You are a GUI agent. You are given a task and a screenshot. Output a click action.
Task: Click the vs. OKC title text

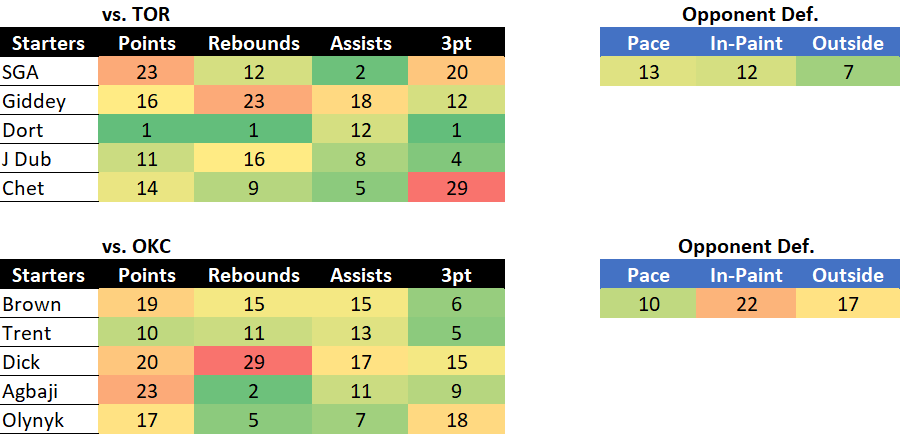[x=136, y=246]
